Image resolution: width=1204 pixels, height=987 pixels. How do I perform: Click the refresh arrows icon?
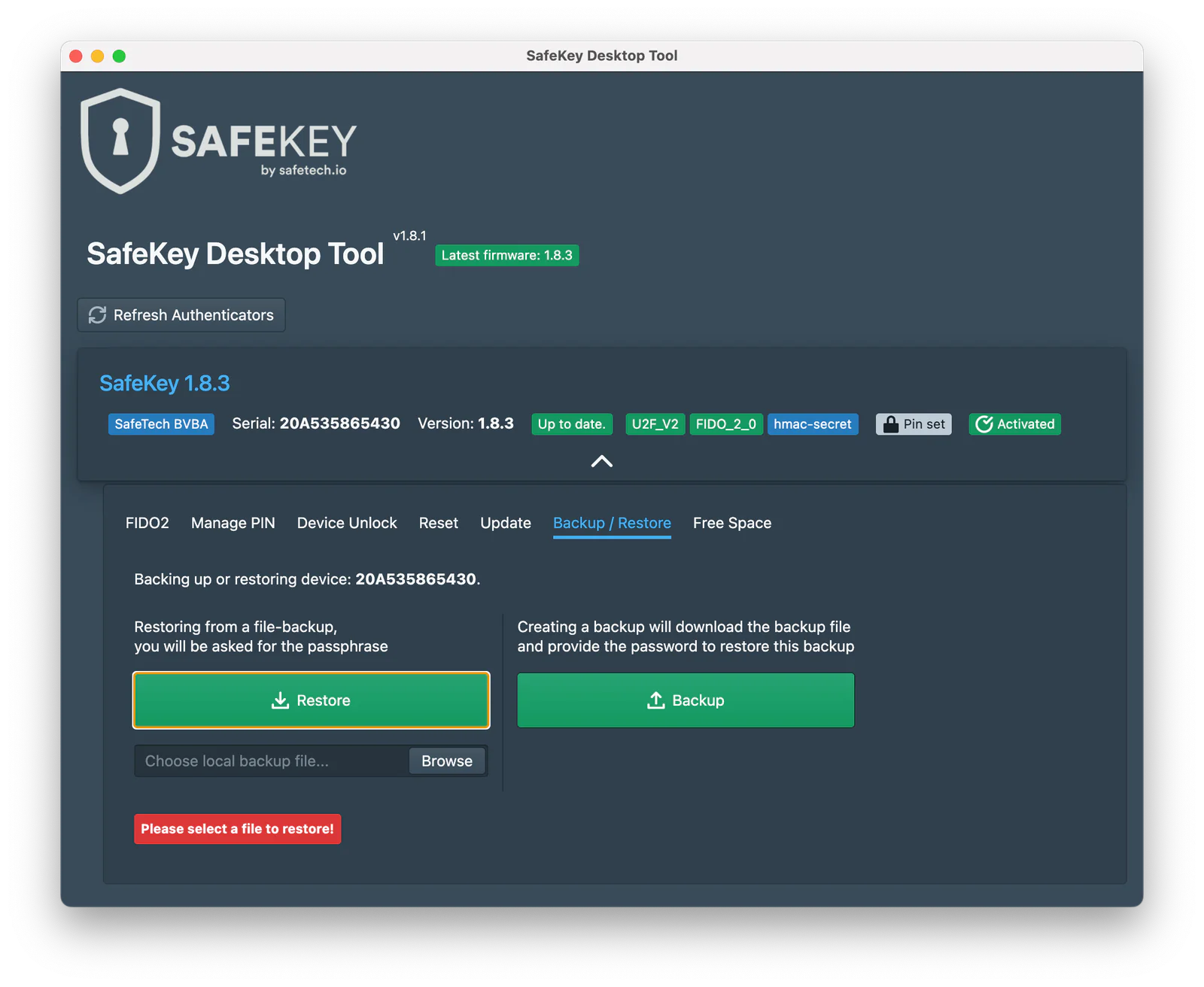pyautogui.click(x=97, y=315)
